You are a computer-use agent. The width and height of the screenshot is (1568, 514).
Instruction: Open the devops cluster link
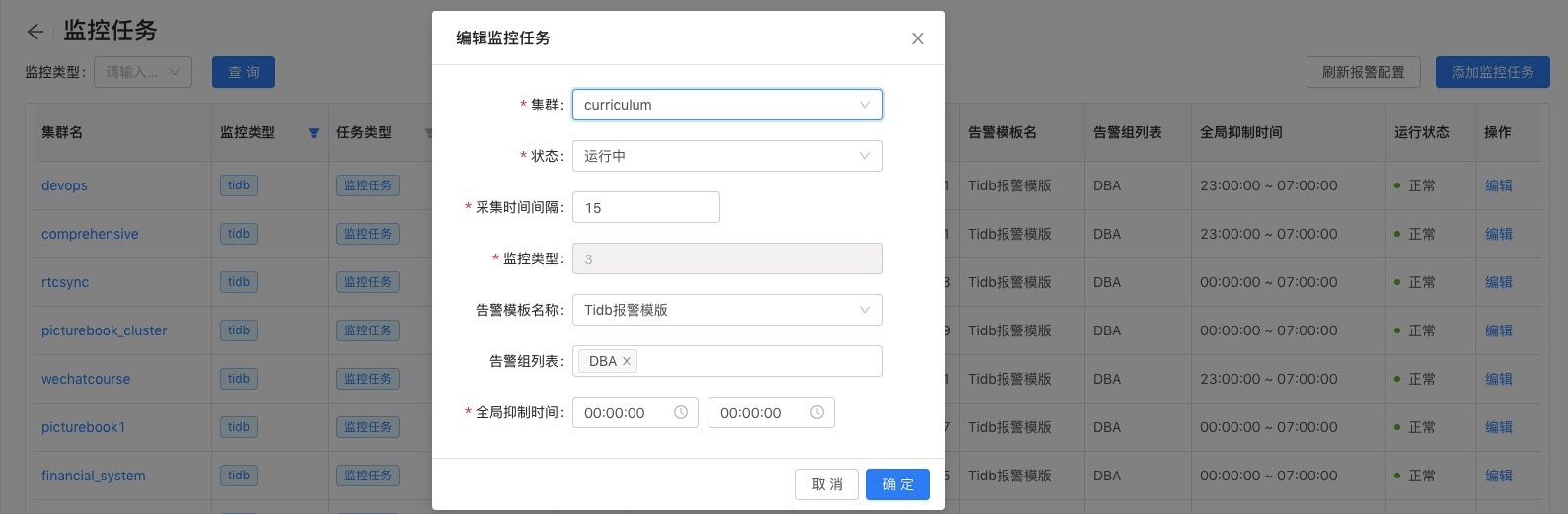pyautogui.click(x=64, y=185)
